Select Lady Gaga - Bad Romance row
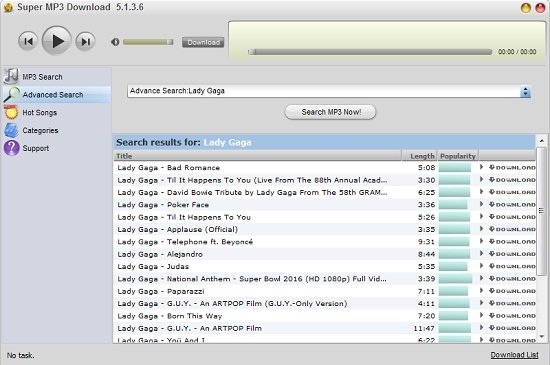Viewport: 550px width, 365px height. coord(324,168)
